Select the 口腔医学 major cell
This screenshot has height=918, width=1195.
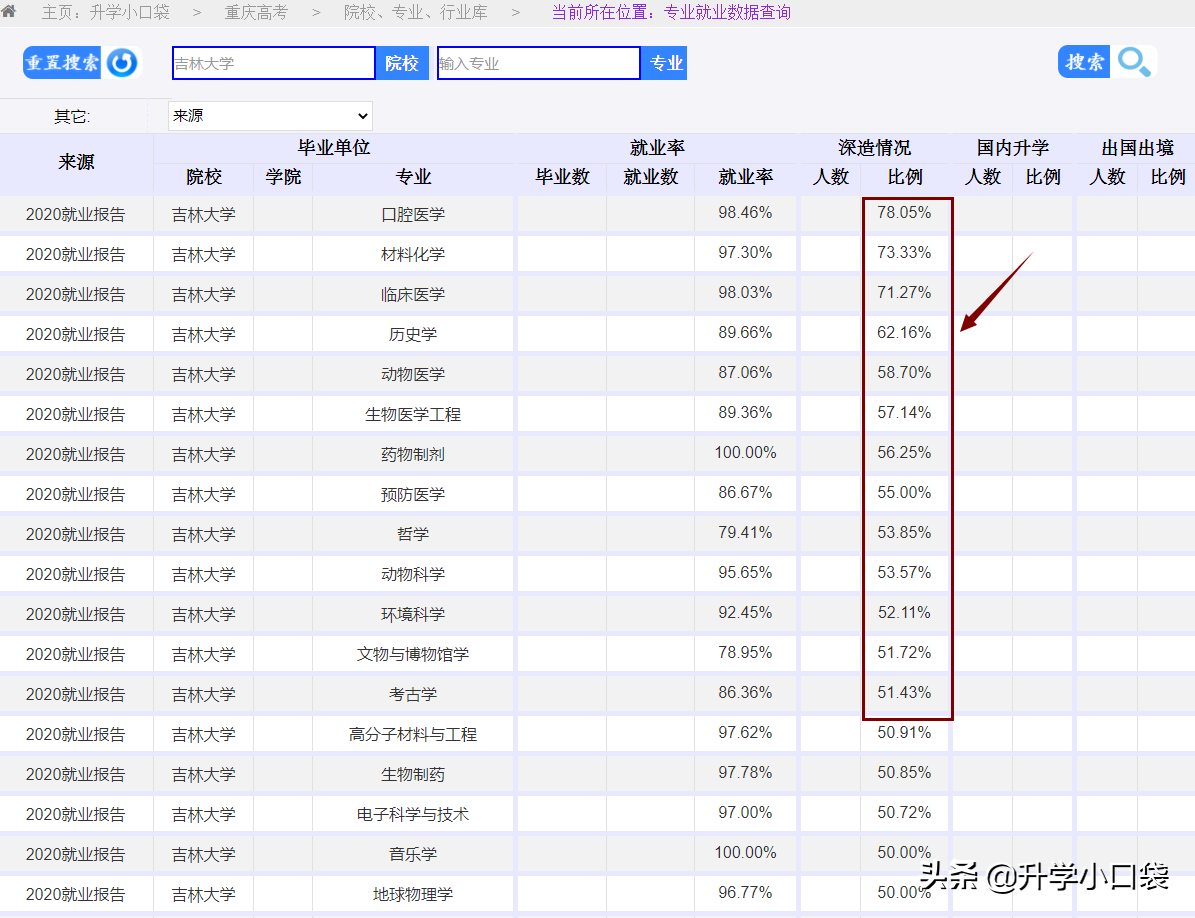413,213
